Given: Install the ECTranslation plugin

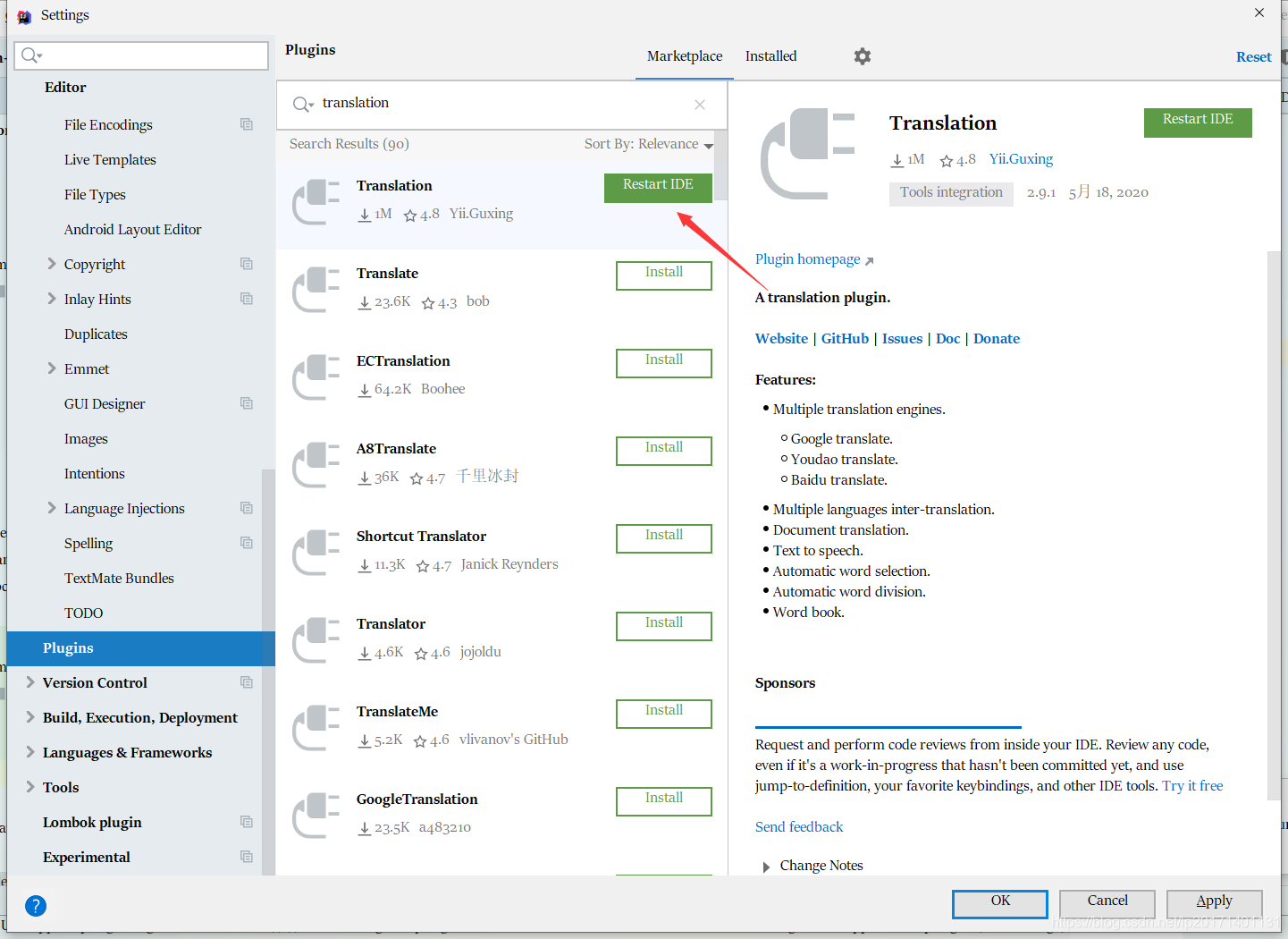Looking at the screenshot, I should coord(664,363).
